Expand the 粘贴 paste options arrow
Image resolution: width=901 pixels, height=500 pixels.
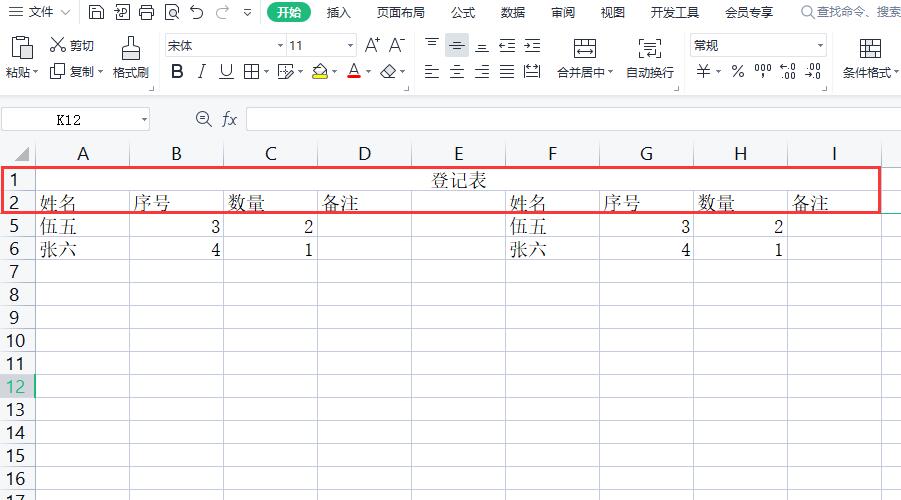(36, 72)
